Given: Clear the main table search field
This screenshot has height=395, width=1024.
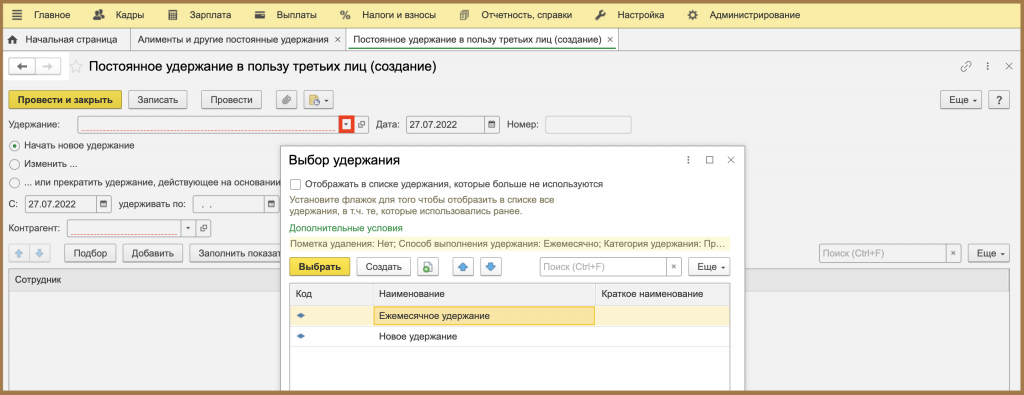Looking at the screenshot, I should (x=953, y=253).
